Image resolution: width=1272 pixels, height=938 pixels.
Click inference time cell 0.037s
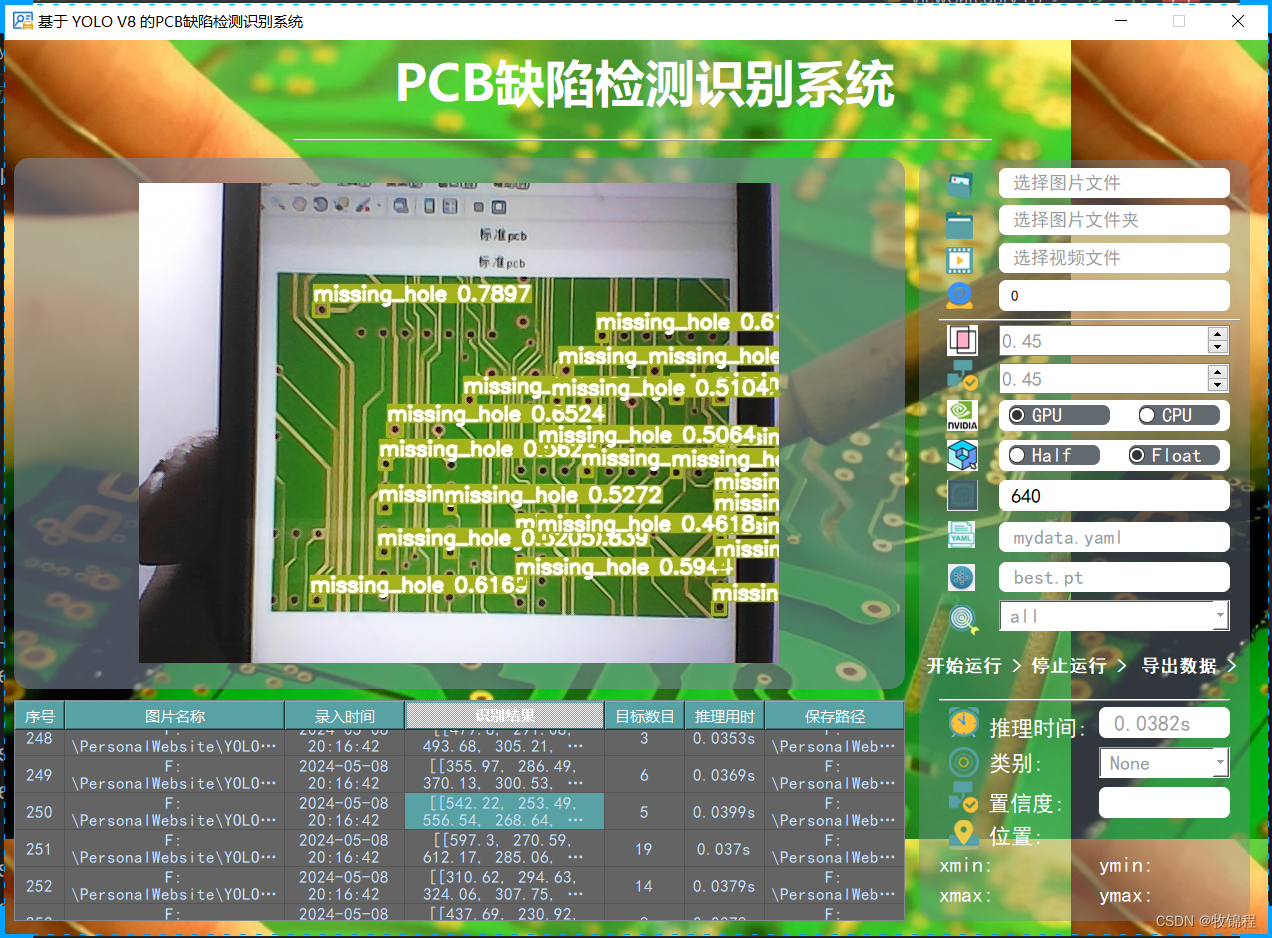click(725, 849)
